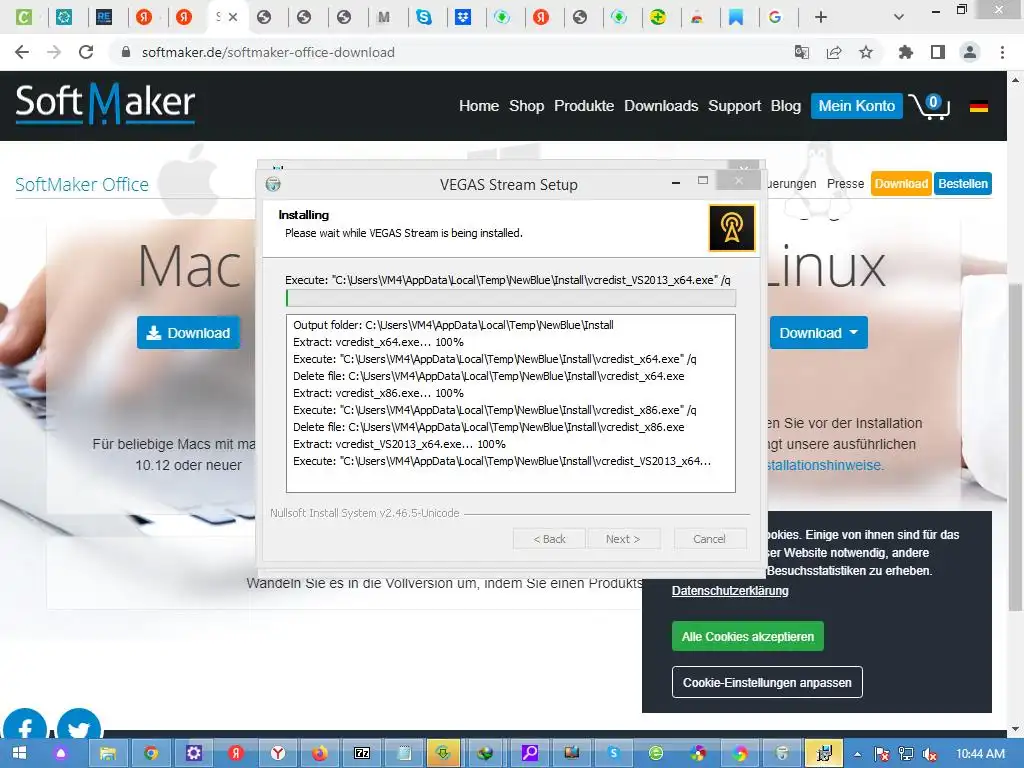Viewport: 1024px width, 768px height.
Task: Open the Chrome profile avatar
Action: [970, 52]
